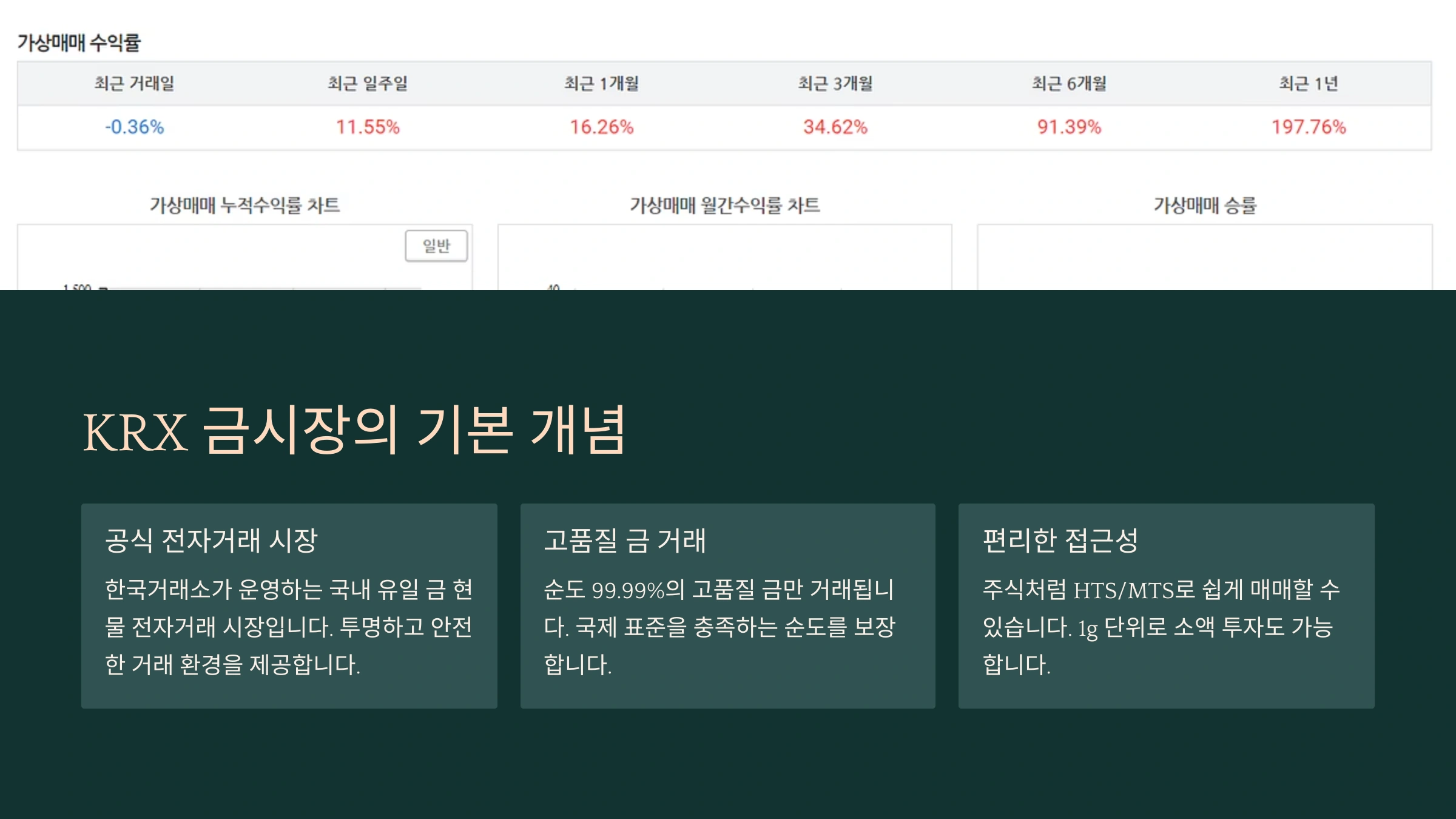Click the 최근 3개월 column header

tap(835, 83)
